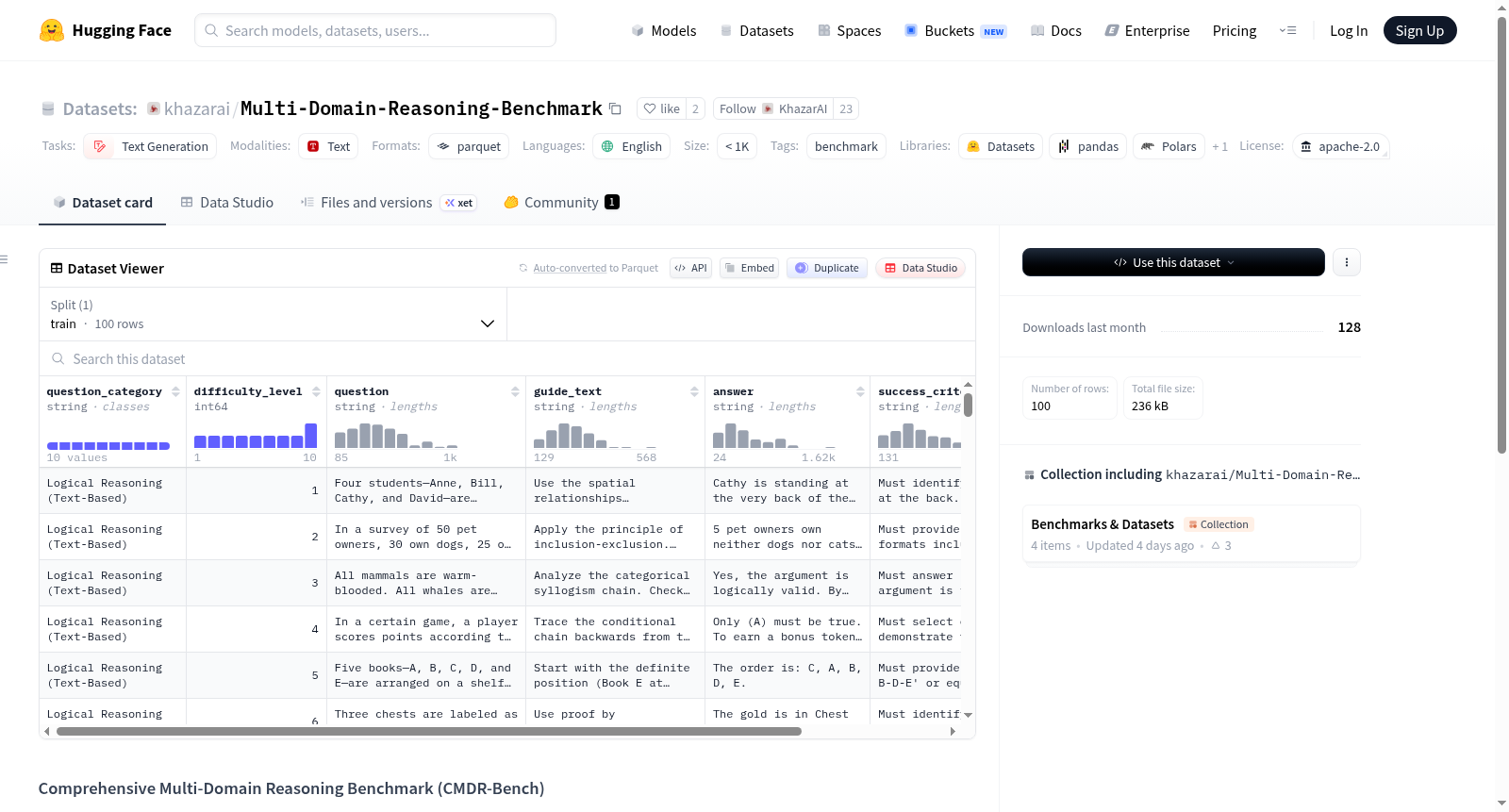Click the search magnifier in dataset search

pyautogui.click(x=58, y=358)
